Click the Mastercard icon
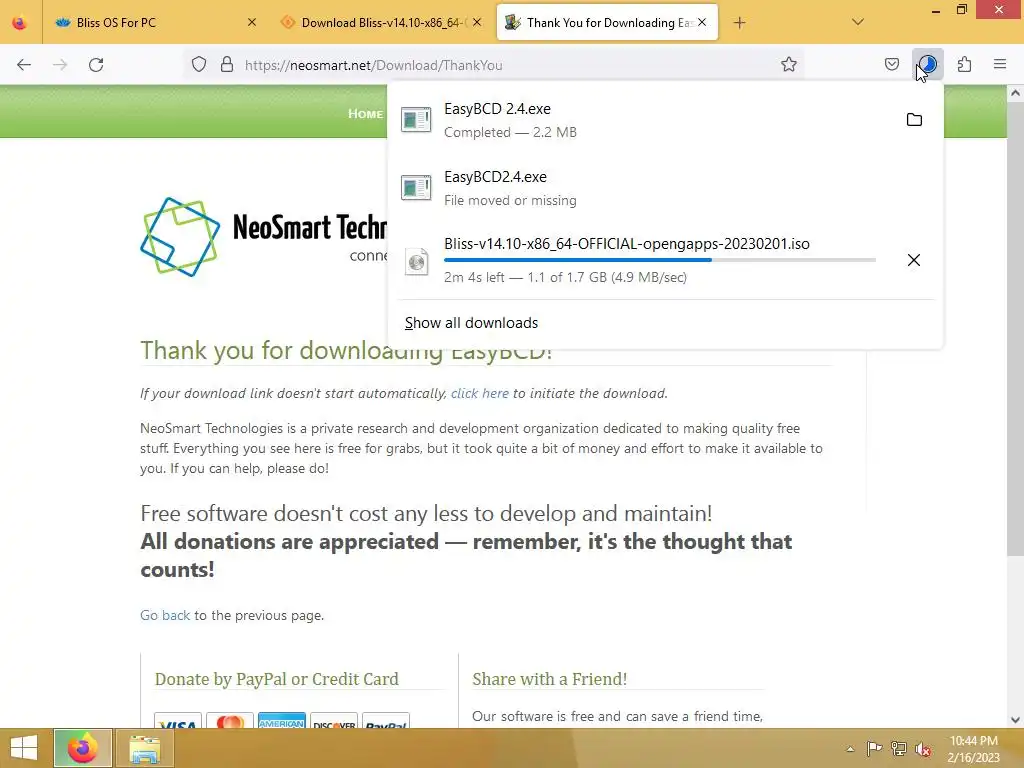 [x=230, y=721]
